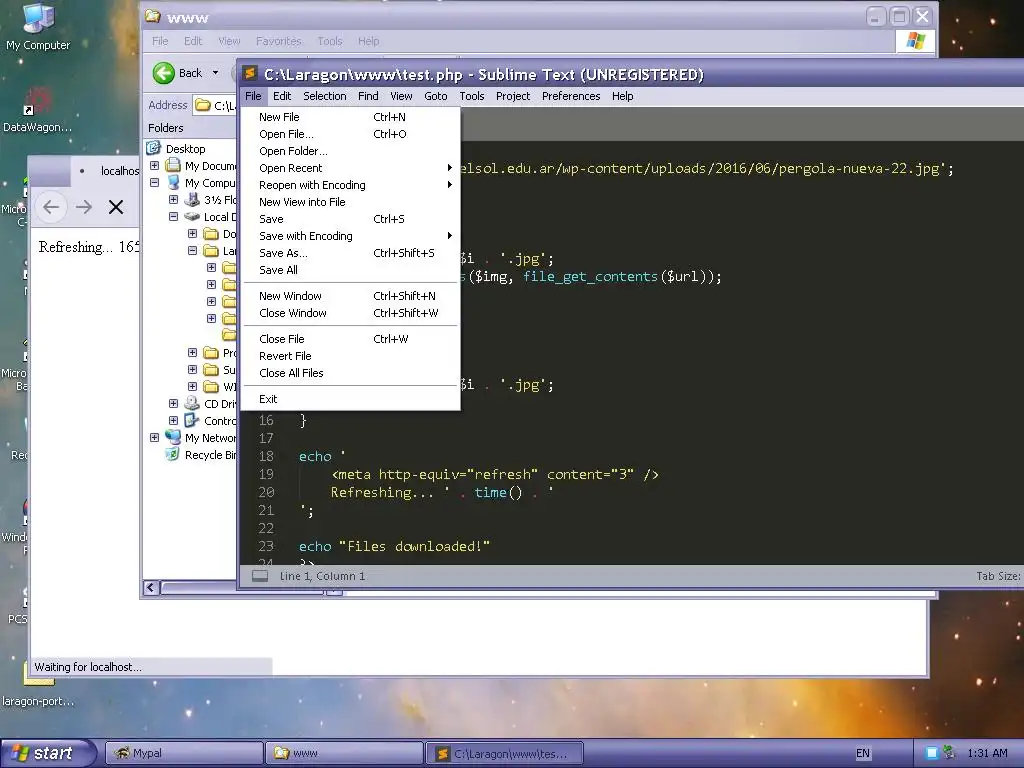The image size is (1024, 768).
Task: Open the Edit menu in Sublime Text
Action: click(282, 96)
